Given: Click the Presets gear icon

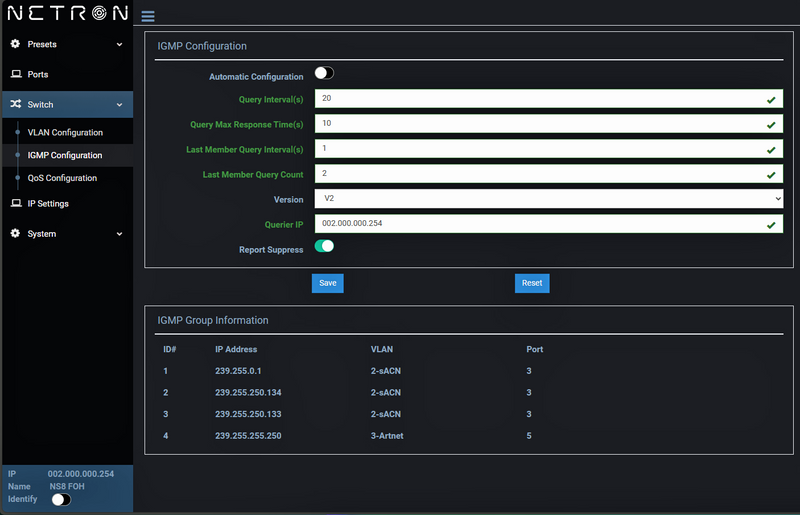Looking at the screenshot, I should [x=16, y=44].
